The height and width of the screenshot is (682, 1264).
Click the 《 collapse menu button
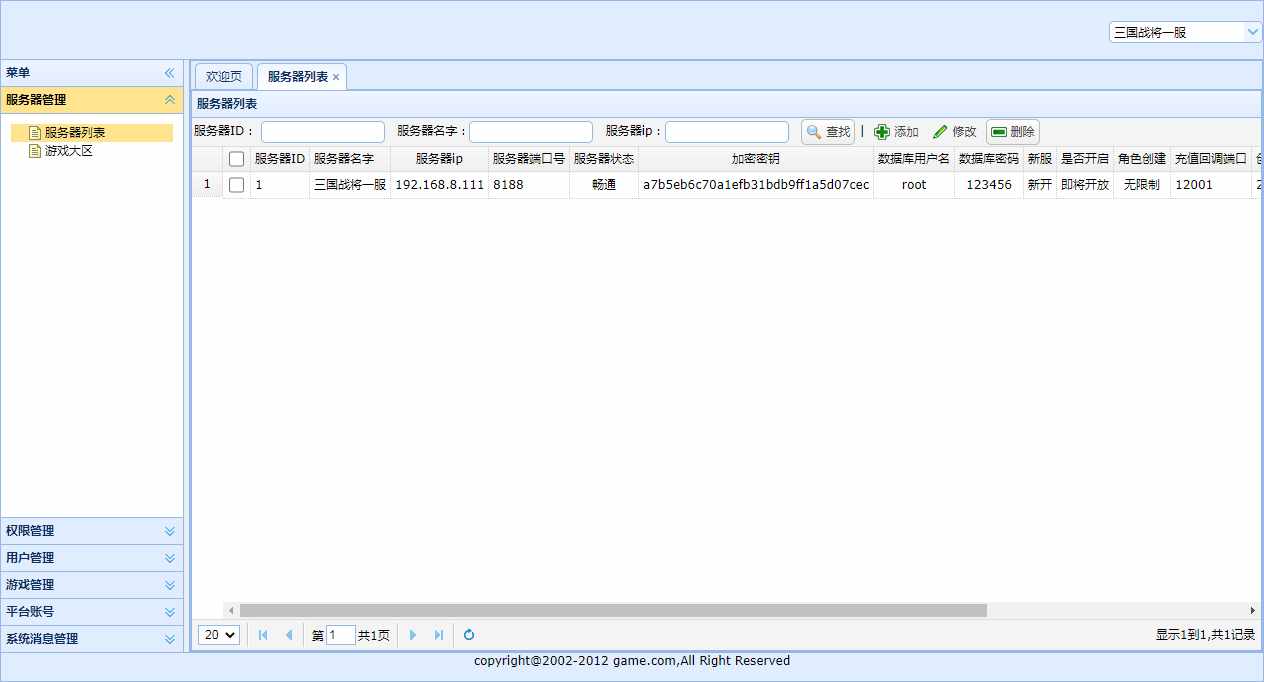(x=170, y=72)
